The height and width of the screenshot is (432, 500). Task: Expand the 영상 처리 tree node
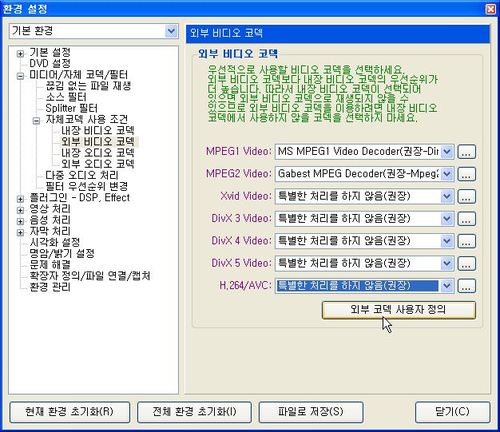tap(20, 210)
